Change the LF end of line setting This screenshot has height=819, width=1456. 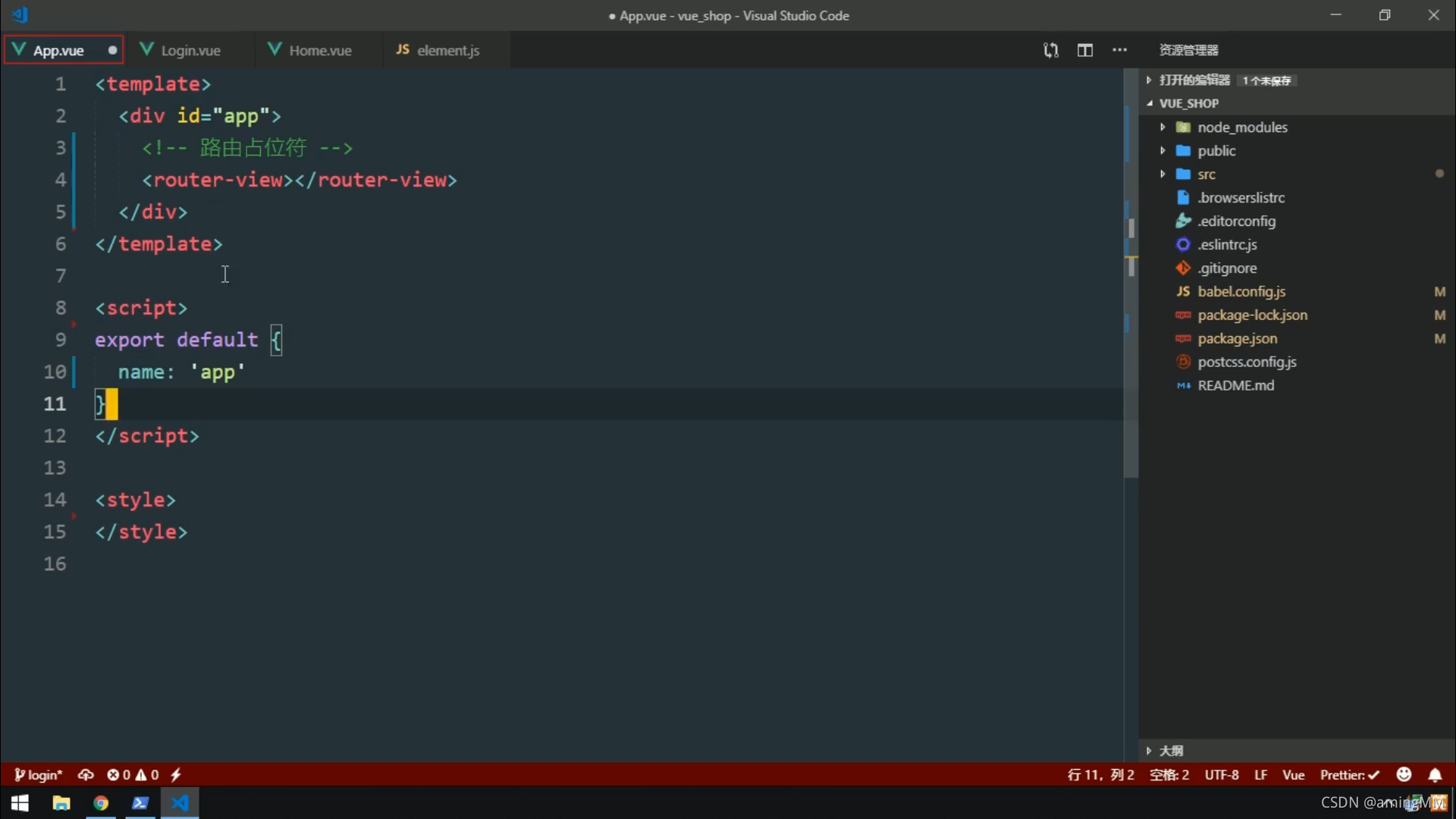point(1260,775)
